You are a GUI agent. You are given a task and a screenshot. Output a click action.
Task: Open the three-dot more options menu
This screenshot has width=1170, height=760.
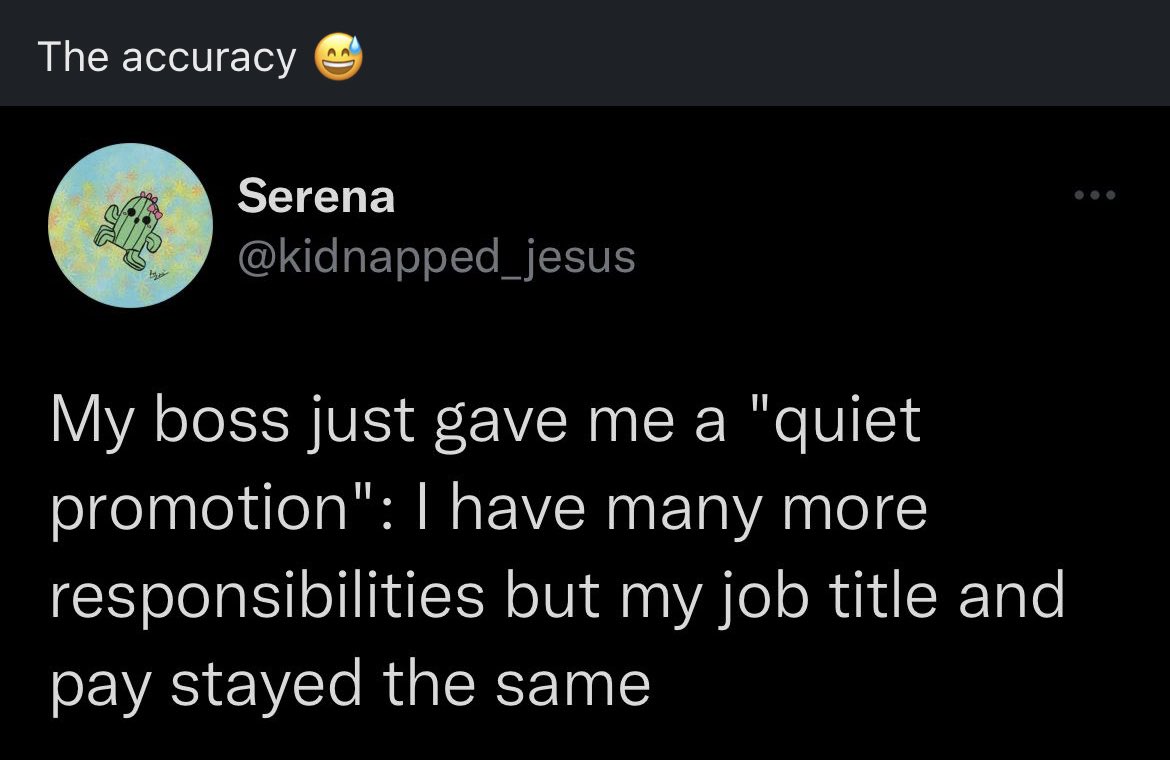1095,195
